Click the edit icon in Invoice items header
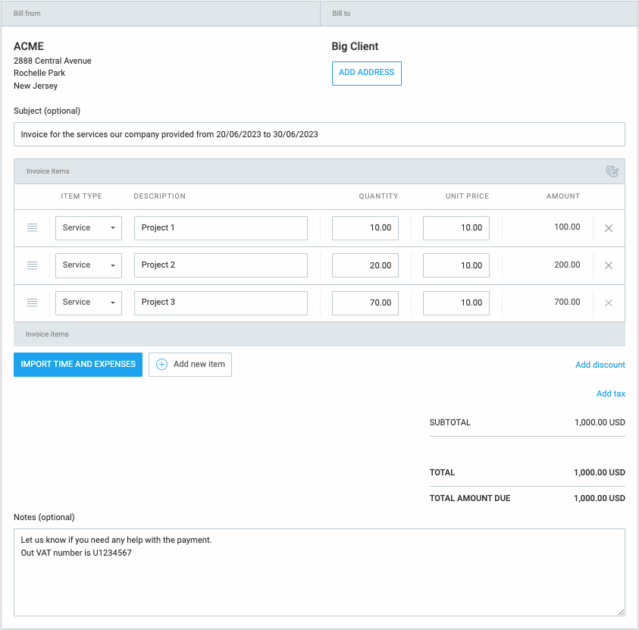 (x=612, y=171)
